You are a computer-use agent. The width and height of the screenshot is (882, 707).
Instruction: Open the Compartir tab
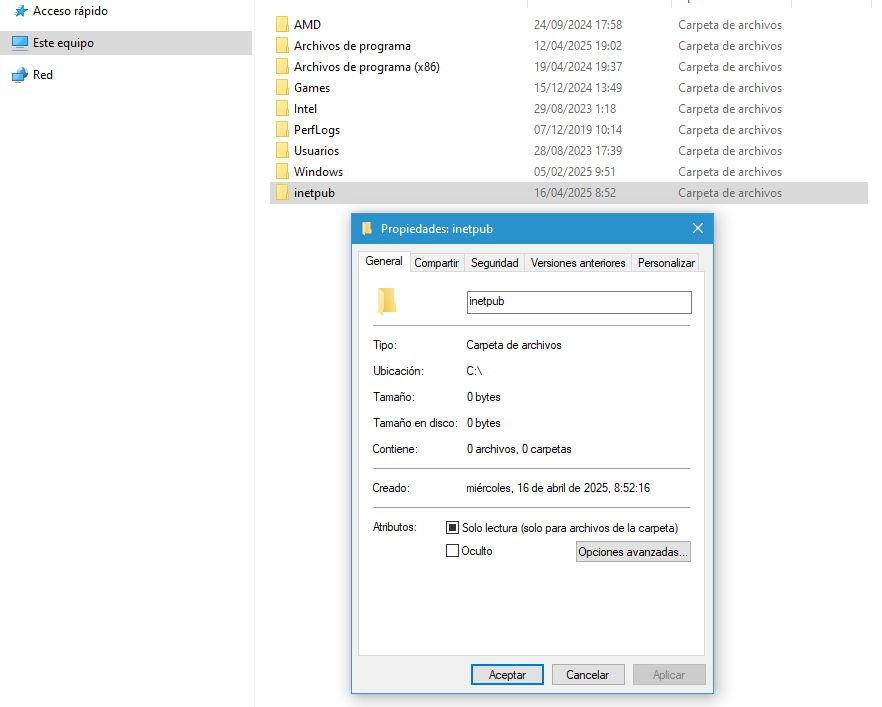(436, 263)
